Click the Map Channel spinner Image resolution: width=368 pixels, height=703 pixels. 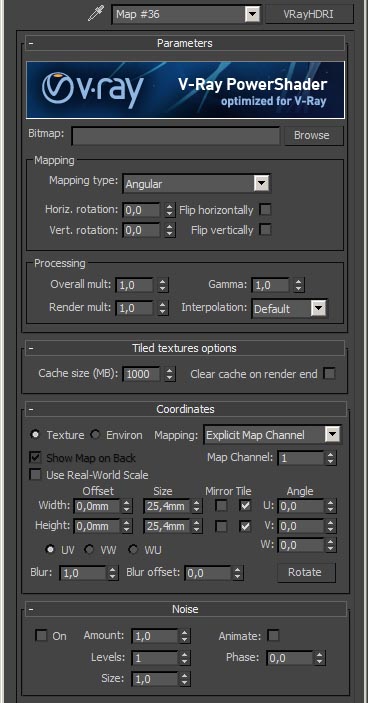point(330,458)
